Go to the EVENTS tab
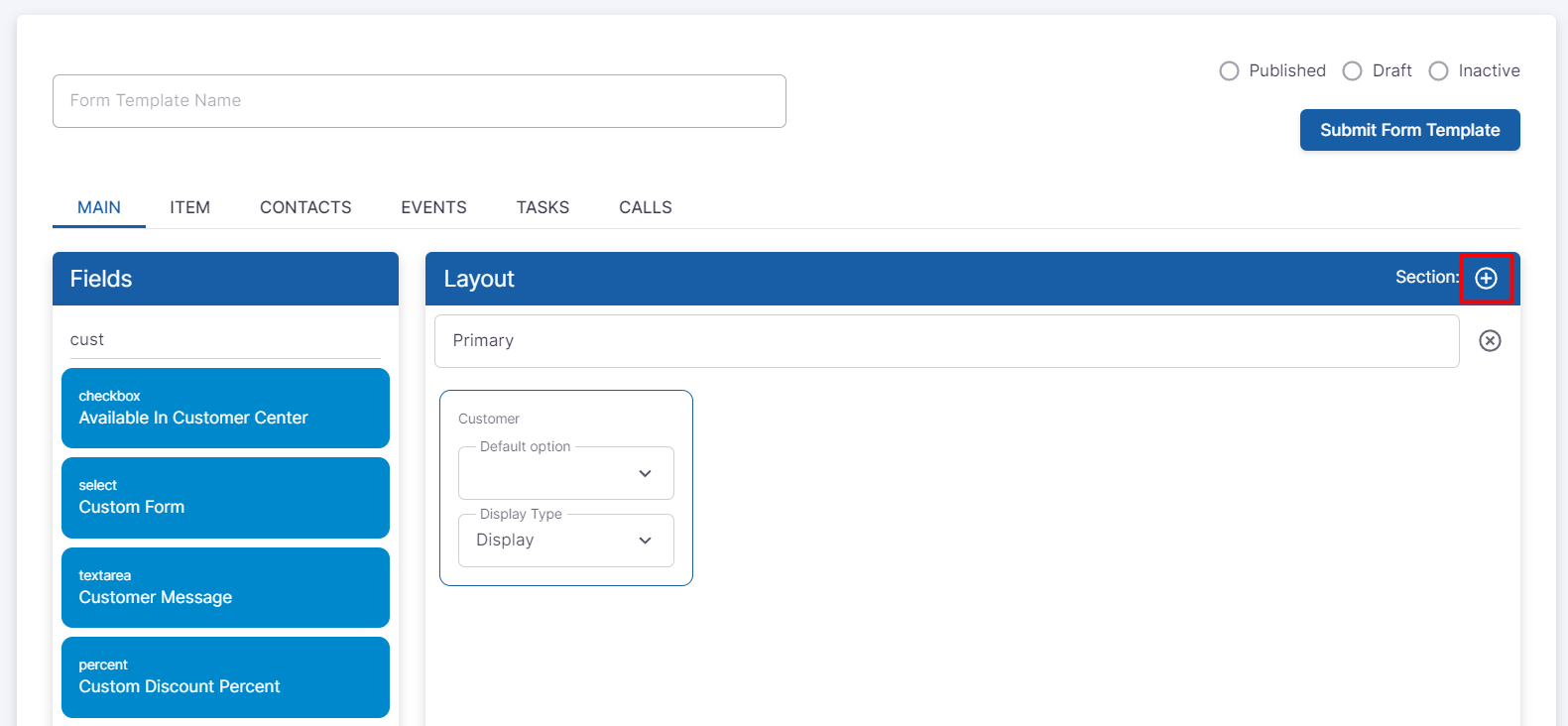 [x=433, y=207]
